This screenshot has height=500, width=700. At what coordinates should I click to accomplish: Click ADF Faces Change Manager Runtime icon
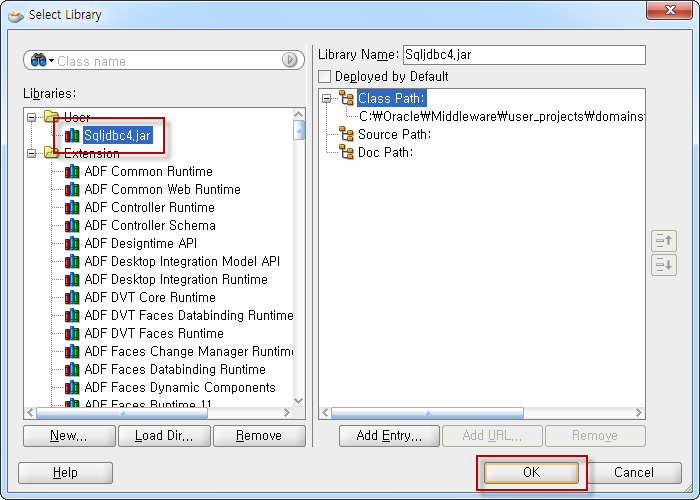72,351
